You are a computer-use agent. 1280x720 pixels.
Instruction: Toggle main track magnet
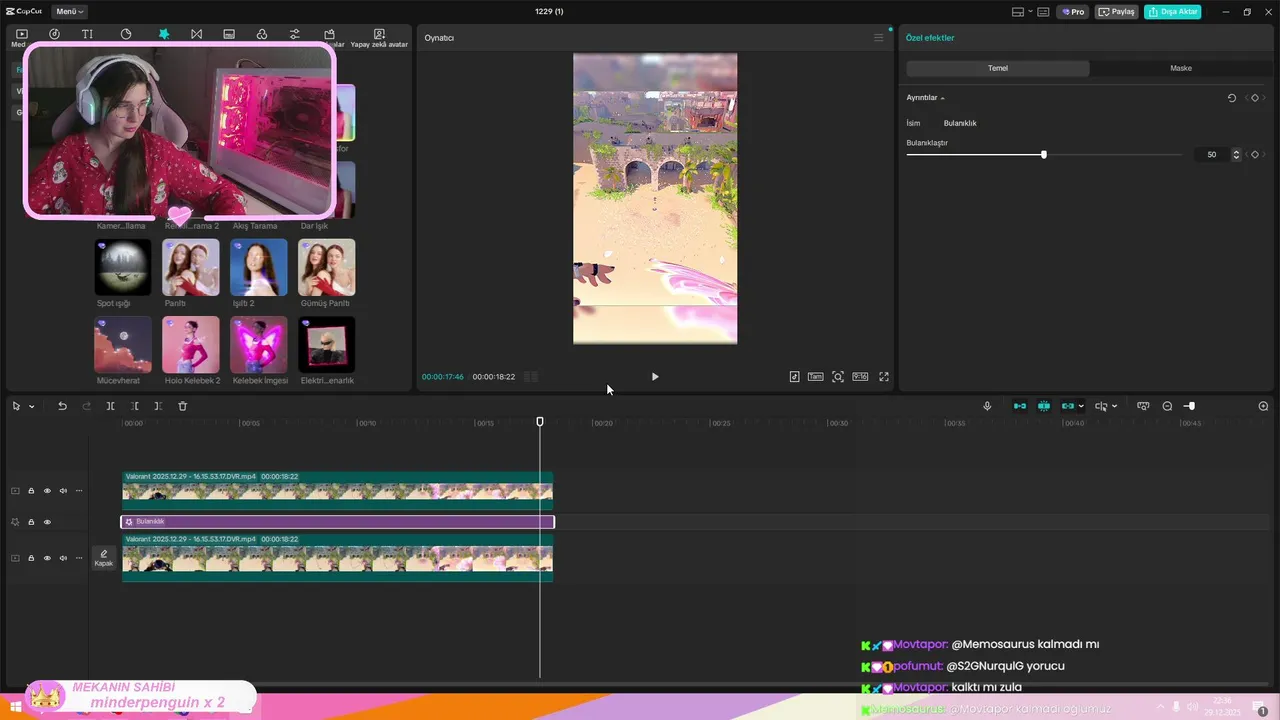[x=1020, y=406]
